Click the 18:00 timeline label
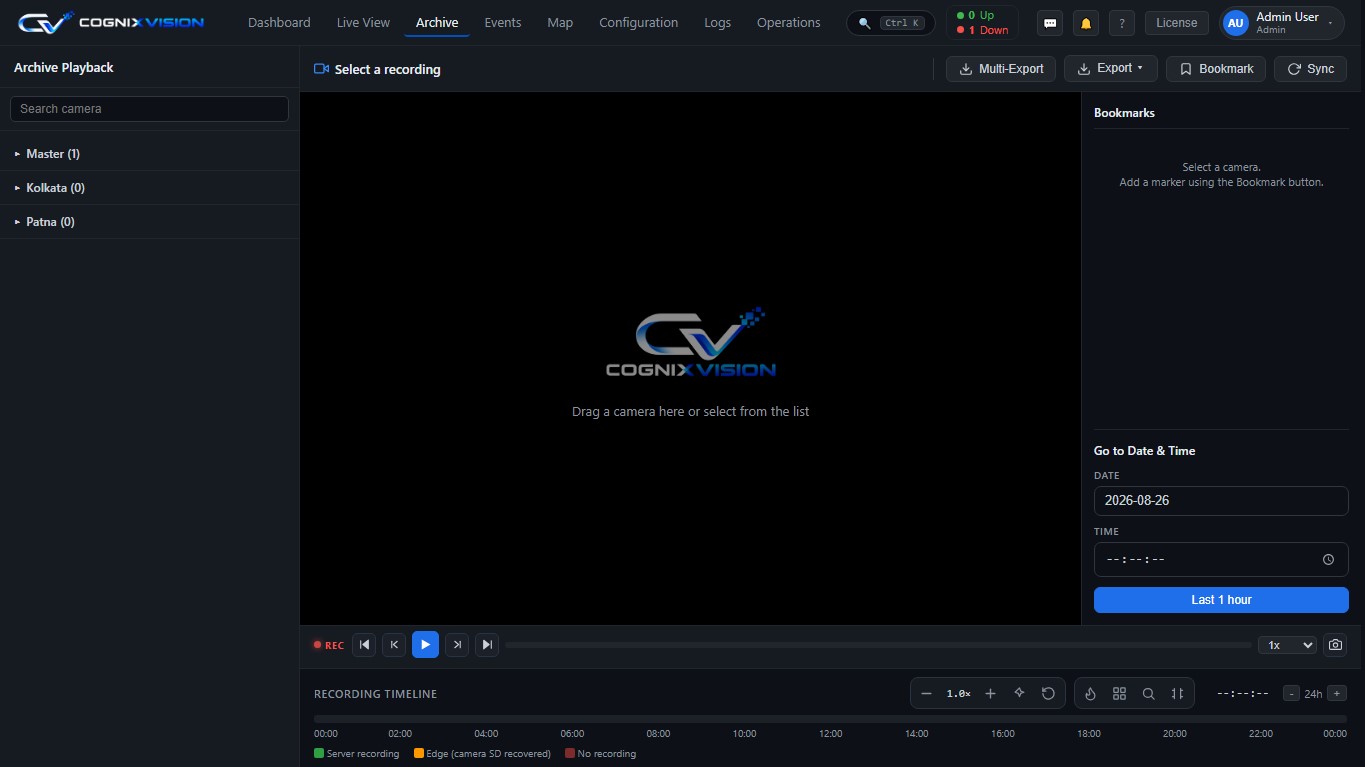The image size is (1365, 767). tap(1088, 734)
